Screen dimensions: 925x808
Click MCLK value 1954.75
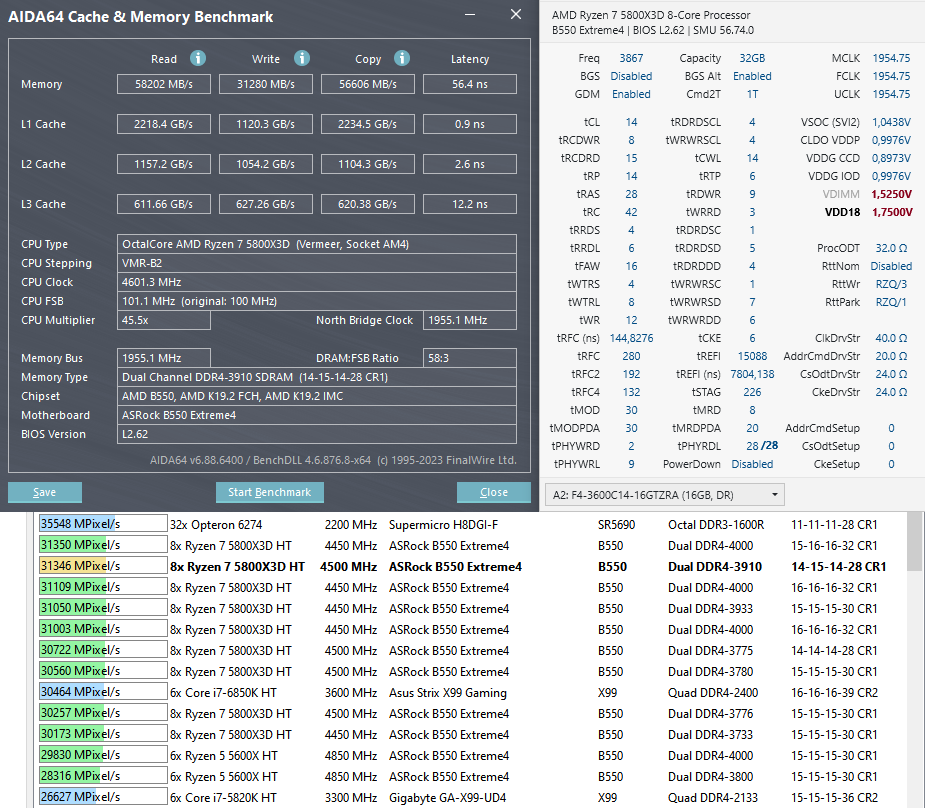[x=891, y=58]
